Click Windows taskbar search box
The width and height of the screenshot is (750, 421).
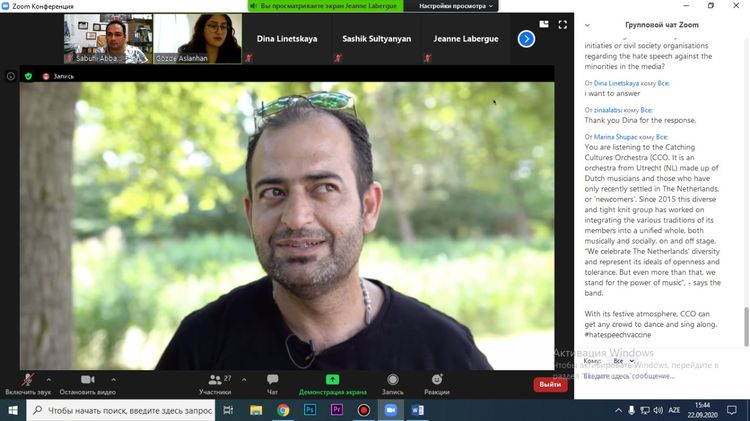(121, 410)
